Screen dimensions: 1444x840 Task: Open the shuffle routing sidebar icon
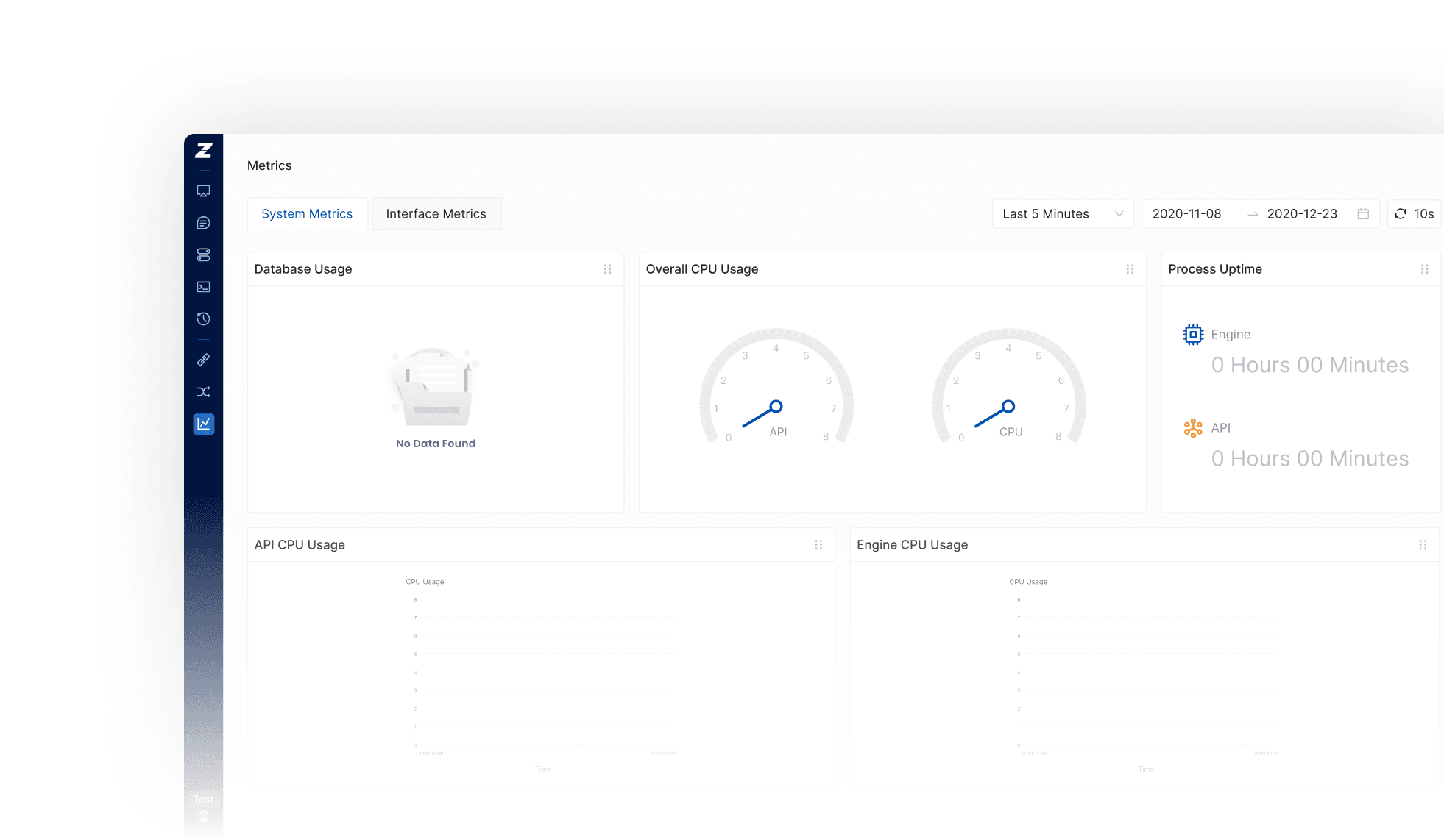[204, 392]
